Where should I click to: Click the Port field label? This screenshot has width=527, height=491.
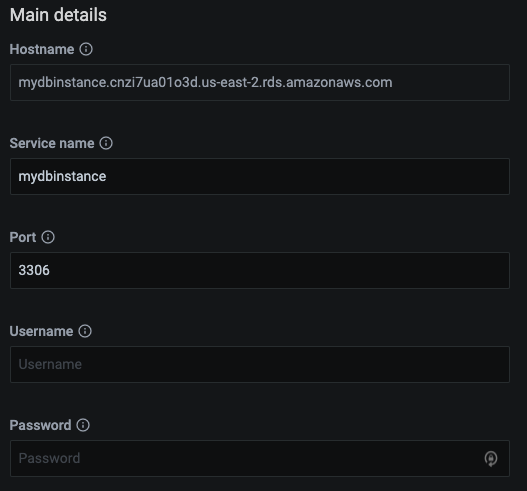pyautogui.click(x=23, y=237)
